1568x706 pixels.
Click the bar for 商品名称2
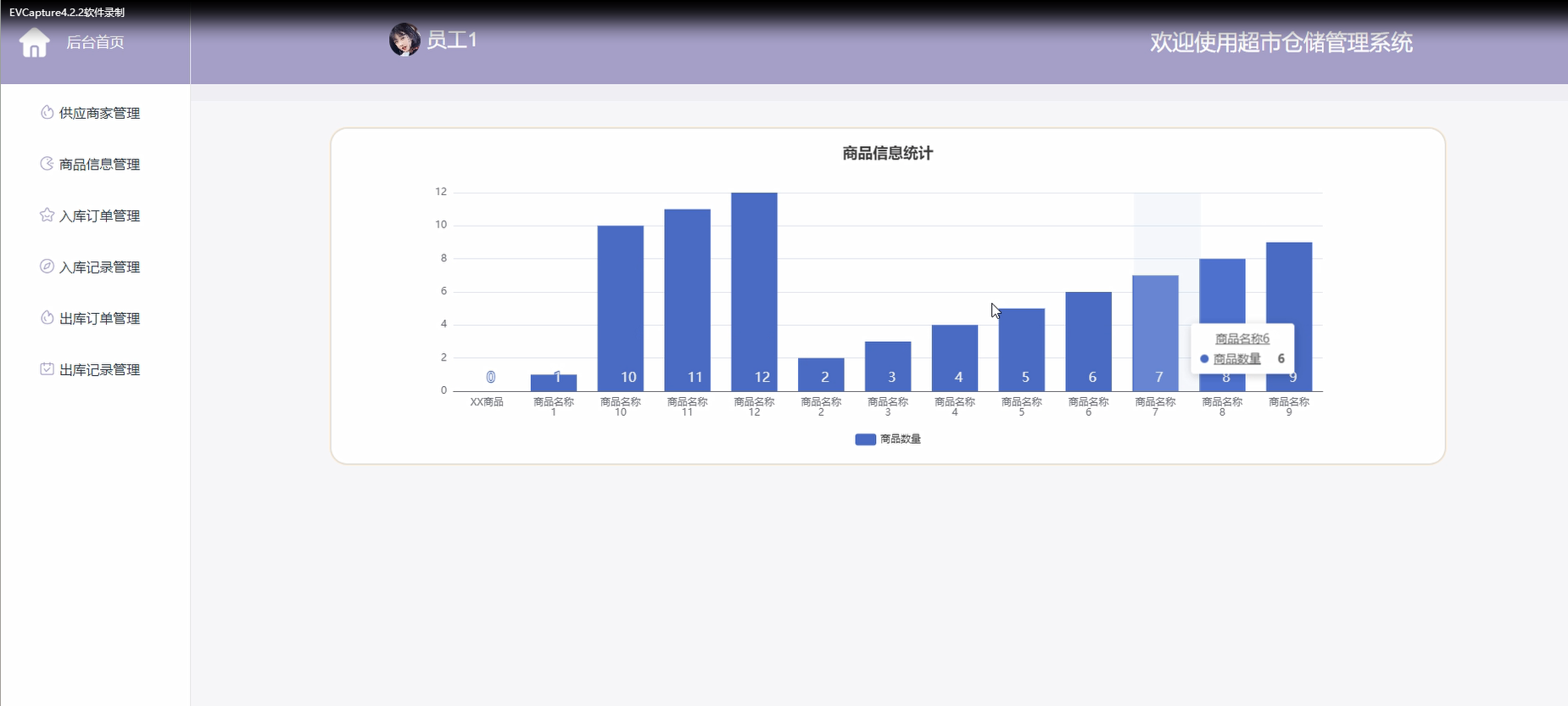click(821, 374)
